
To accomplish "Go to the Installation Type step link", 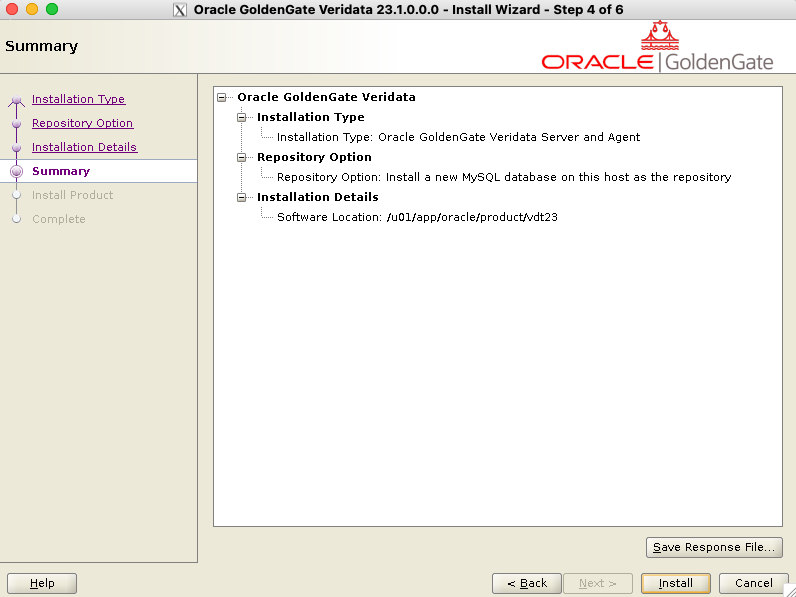I will pos(78,100).
